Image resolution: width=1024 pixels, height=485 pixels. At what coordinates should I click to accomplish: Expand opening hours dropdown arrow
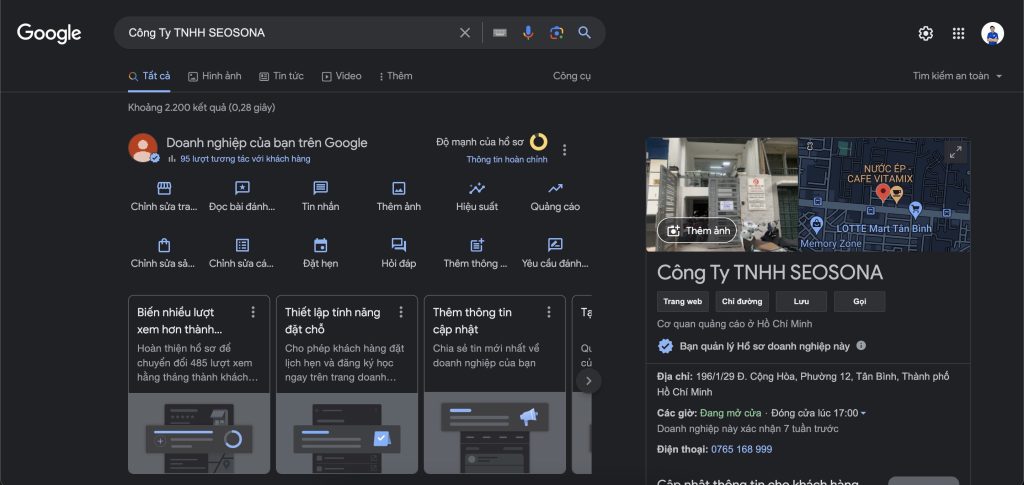(863, 413)
